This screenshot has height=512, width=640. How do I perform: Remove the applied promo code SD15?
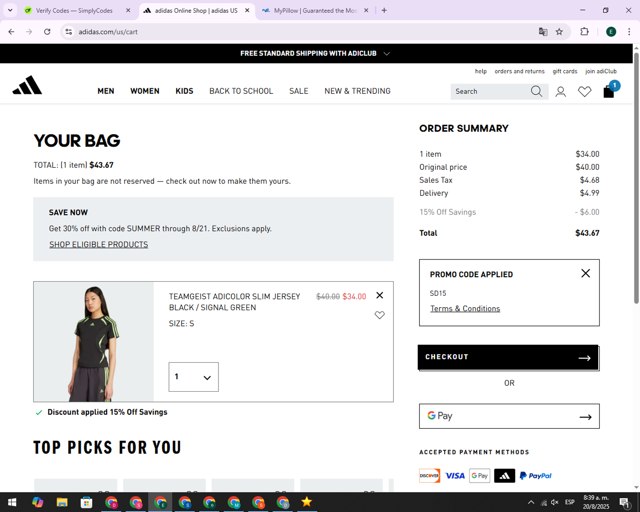585,273
